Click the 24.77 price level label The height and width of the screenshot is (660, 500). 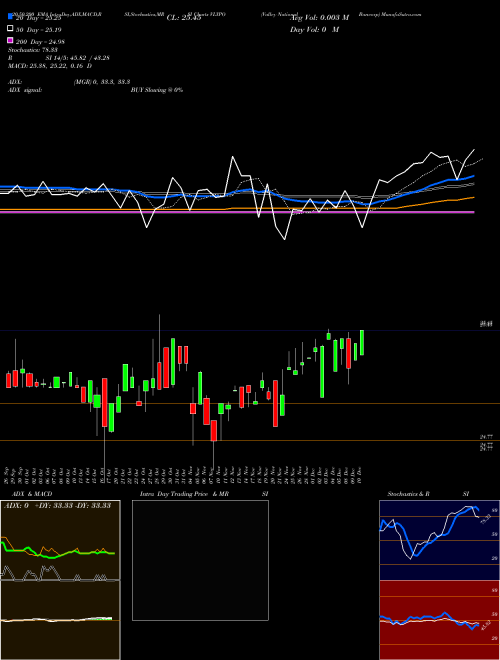[x=487, y=437]
